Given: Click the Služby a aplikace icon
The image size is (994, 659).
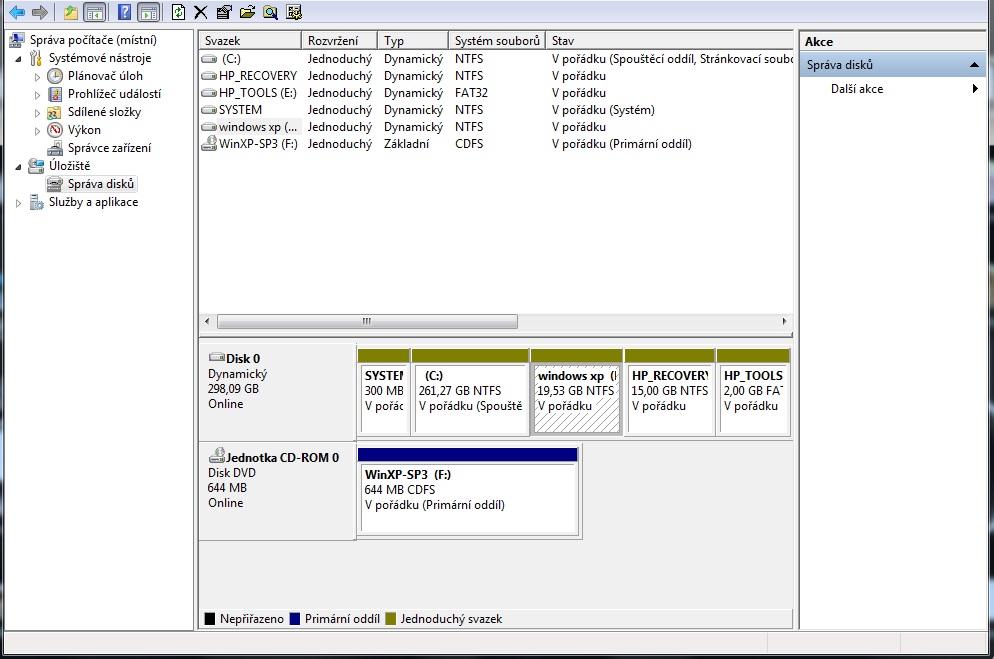Looking at the screenshot, I should [x=36, y=202].
